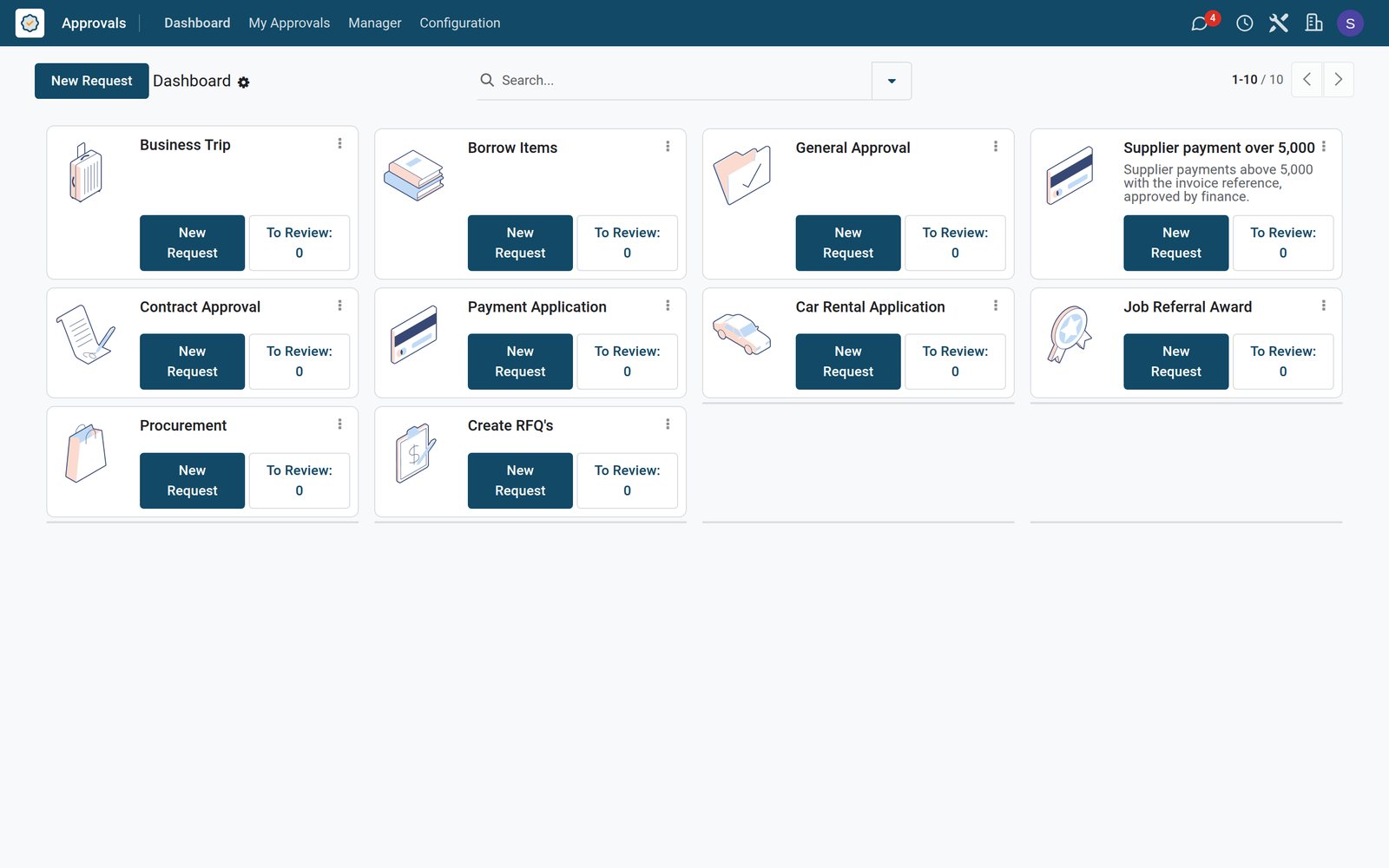Image resolution: width=1389 pixels, height=868 pixels.
Task: View Job Referral Award To Review
Action: (x=1283, y=362)
